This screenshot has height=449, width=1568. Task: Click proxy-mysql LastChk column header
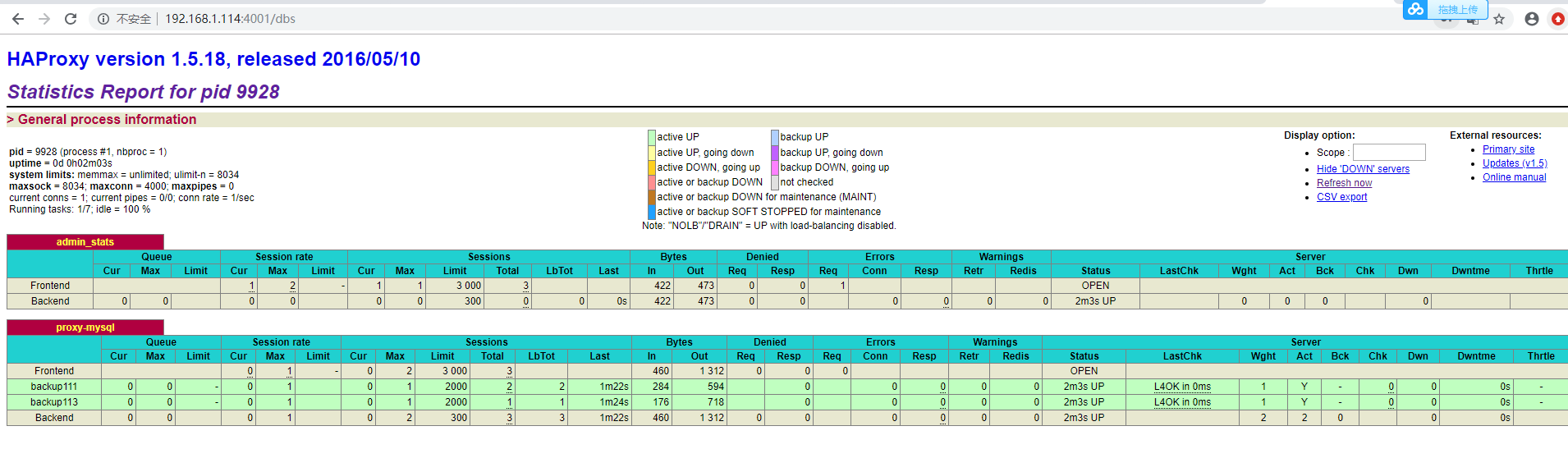click(x=1182, y=356)
